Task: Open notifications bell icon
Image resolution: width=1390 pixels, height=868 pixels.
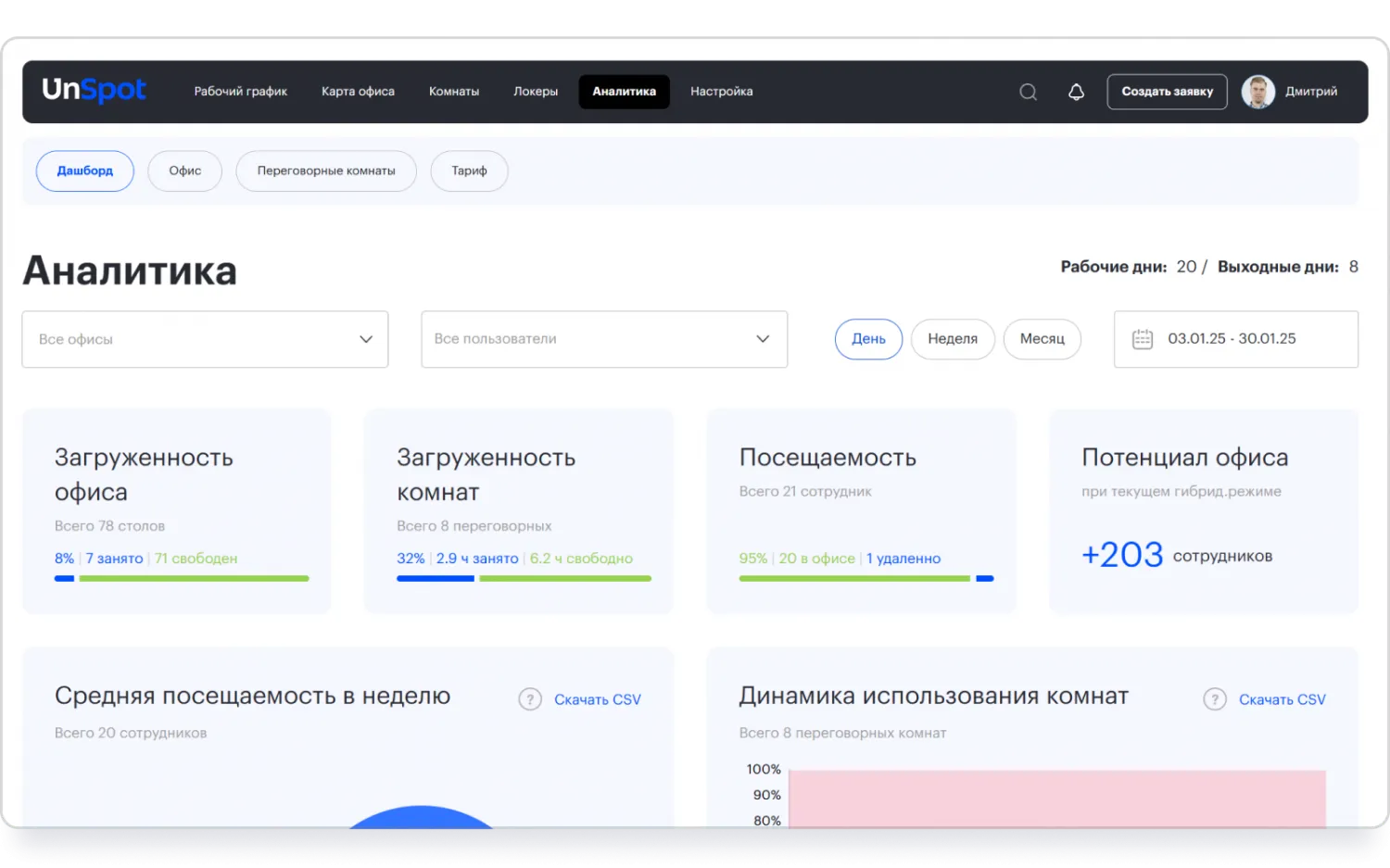Action: tap(1076, 92)
